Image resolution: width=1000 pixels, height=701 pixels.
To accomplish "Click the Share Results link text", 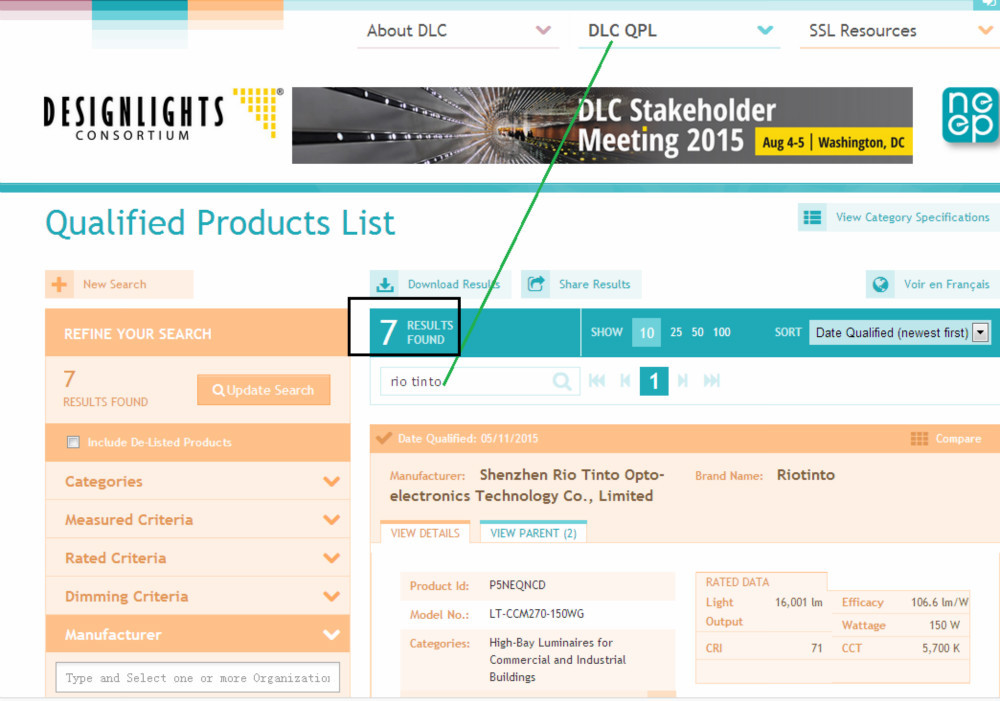I will [x=594, y=284].
